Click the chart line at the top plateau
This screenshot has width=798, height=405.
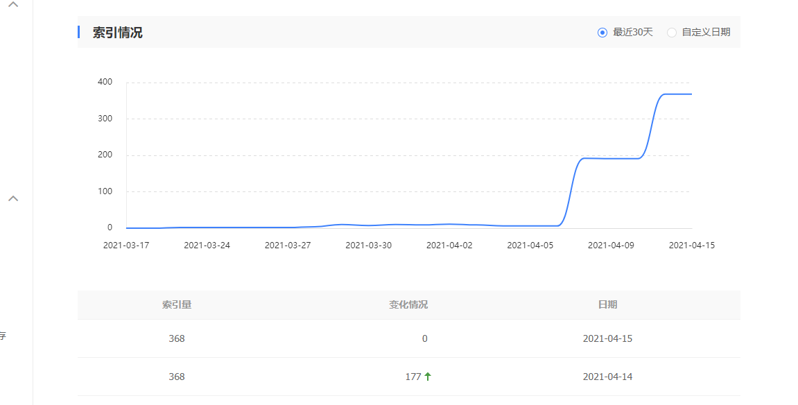point(676,94)
